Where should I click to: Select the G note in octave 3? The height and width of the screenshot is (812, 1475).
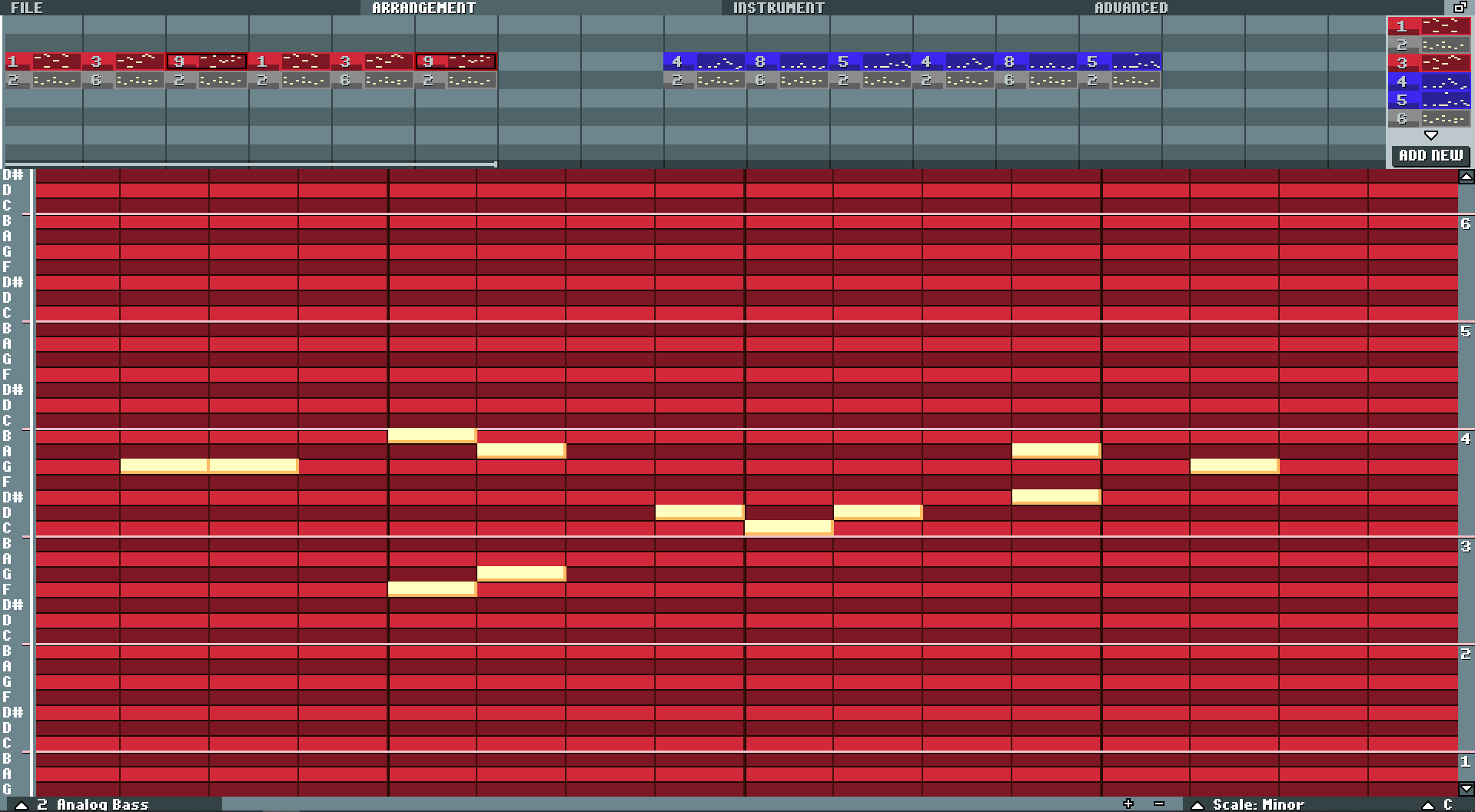(x=521, y=573)
